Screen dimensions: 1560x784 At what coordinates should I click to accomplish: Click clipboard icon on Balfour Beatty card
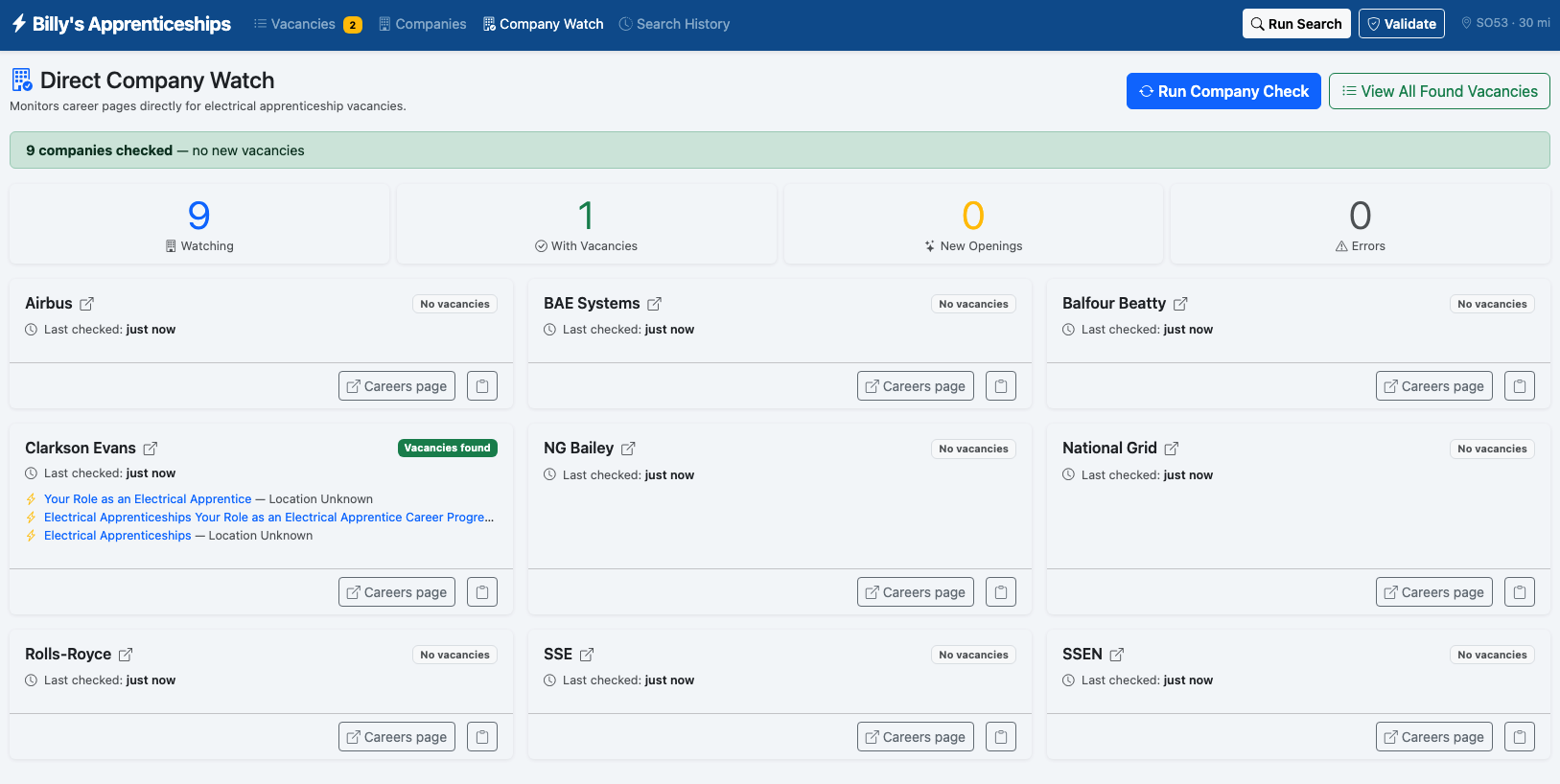[1520, 386]
